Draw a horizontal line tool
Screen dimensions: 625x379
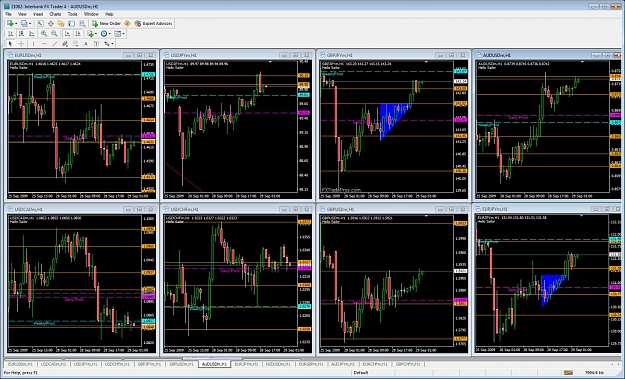point(44,44)
